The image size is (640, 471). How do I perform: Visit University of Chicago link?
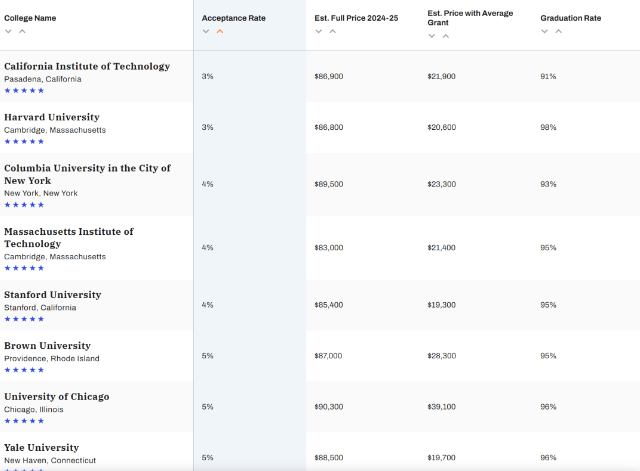[x=56, y=397]
